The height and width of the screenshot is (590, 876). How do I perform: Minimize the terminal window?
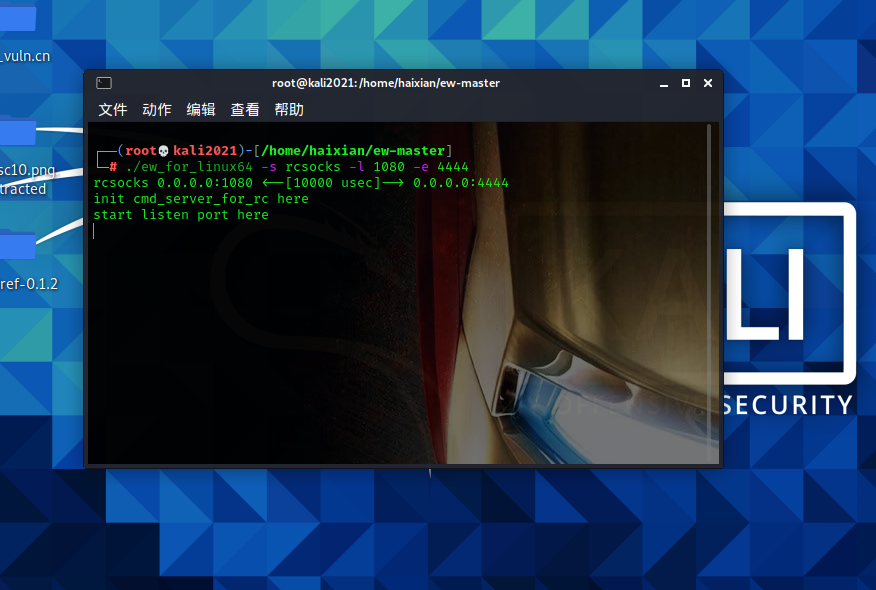(664, 84)
